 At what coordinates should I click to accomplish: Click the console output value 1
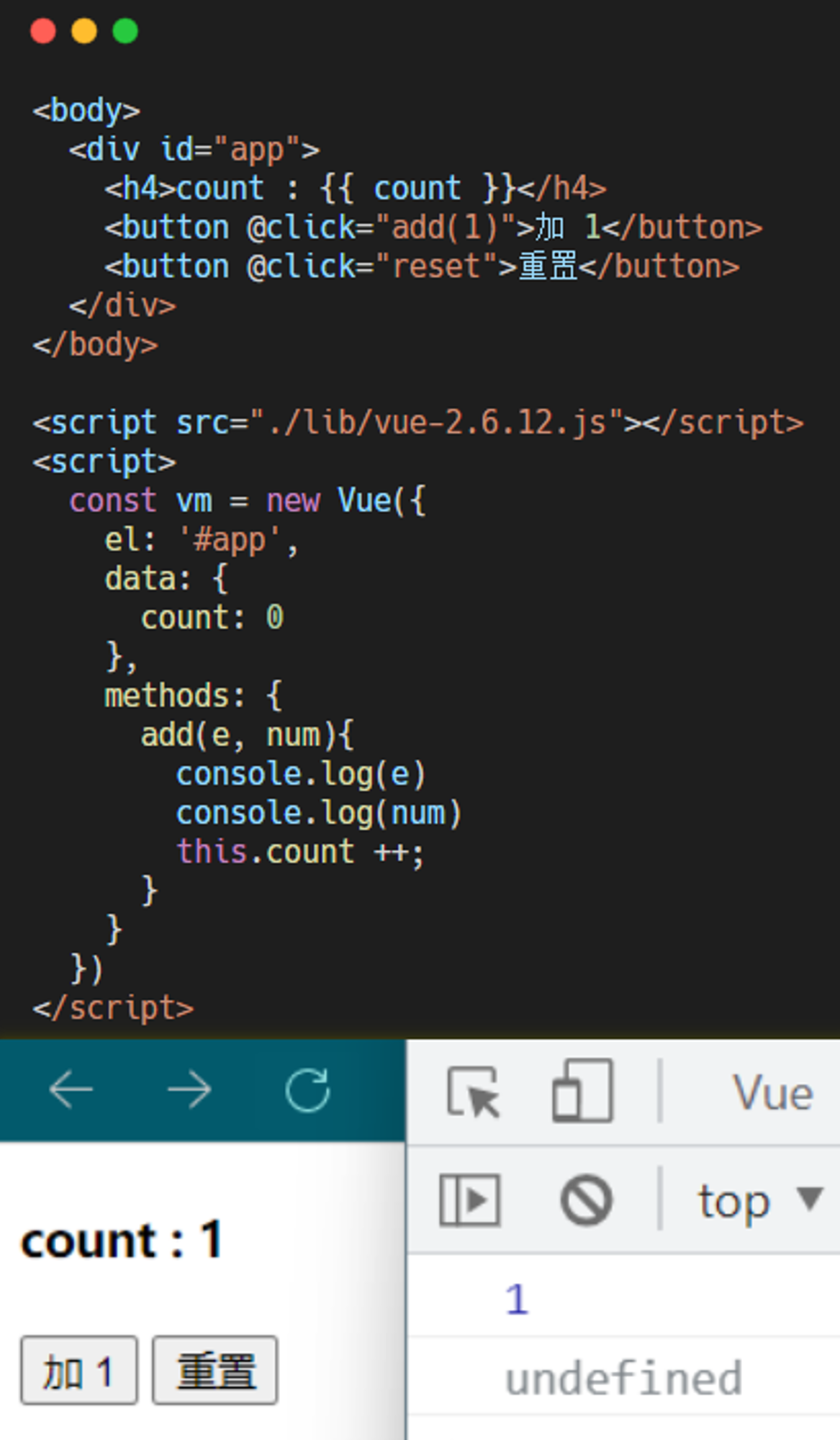[x=517, y=1300]
